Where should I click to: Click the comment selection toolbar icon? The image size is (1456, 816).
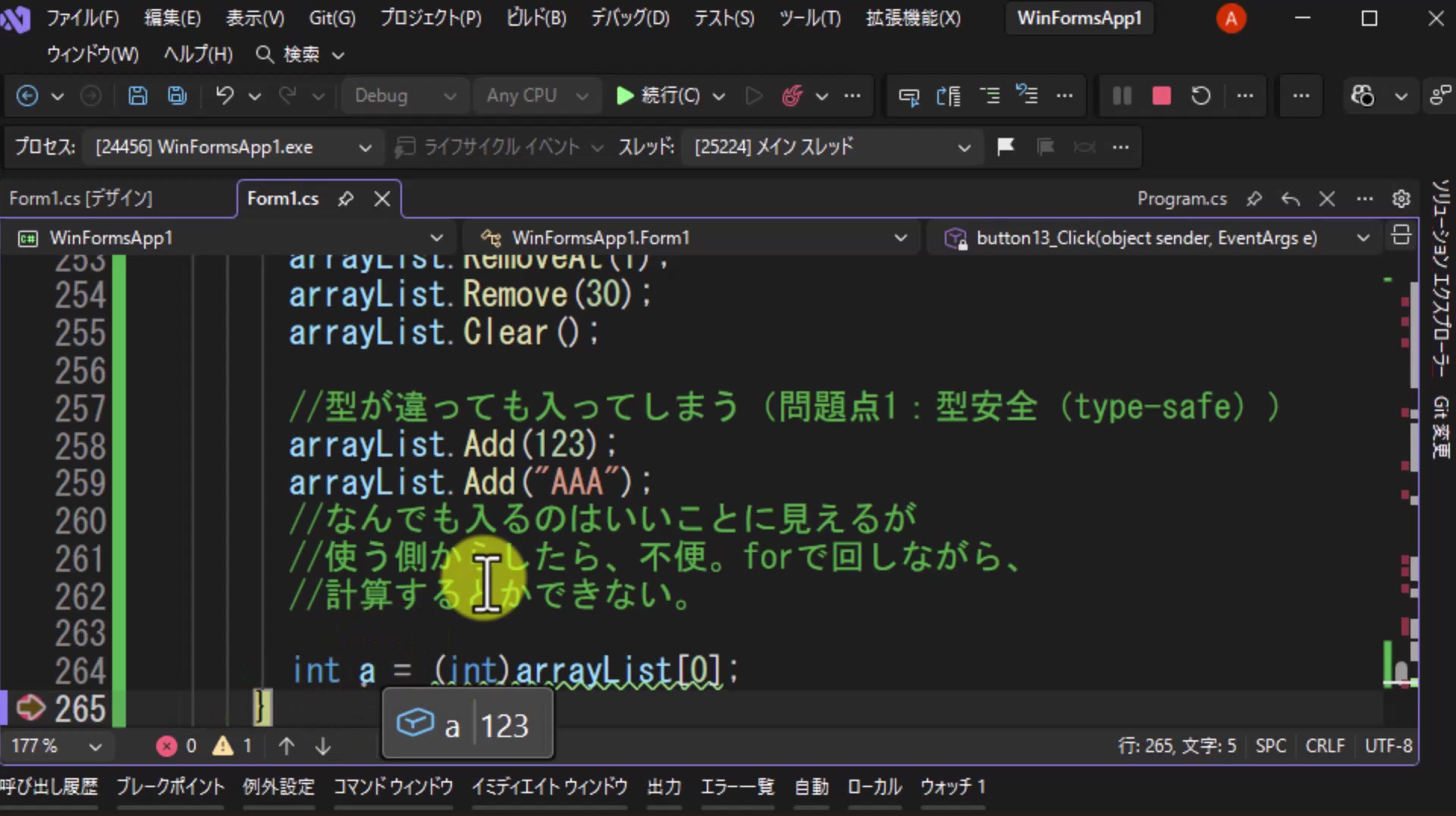click(908, 96)
